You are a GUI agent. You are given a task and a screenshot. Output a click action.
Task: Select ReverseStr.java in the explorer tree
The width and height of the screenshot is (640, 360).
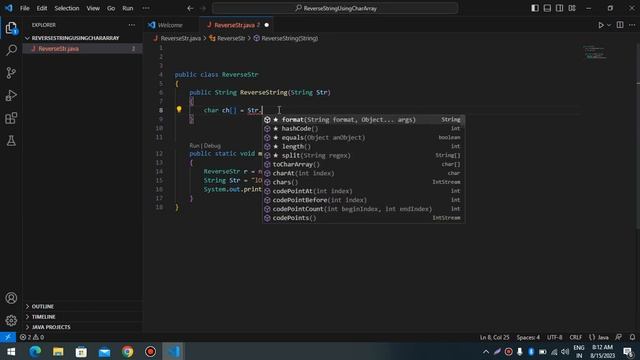(82, 49)
